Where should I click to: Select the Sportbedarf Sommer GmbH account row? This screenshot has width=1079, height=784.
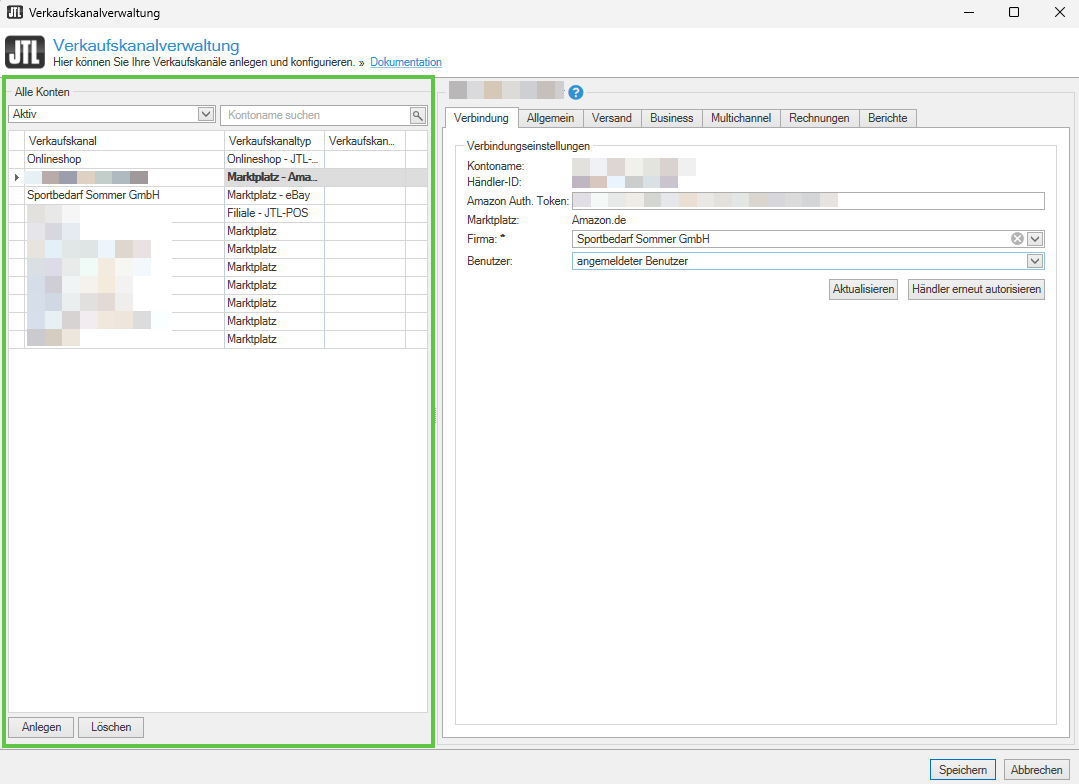click(218, 195)
